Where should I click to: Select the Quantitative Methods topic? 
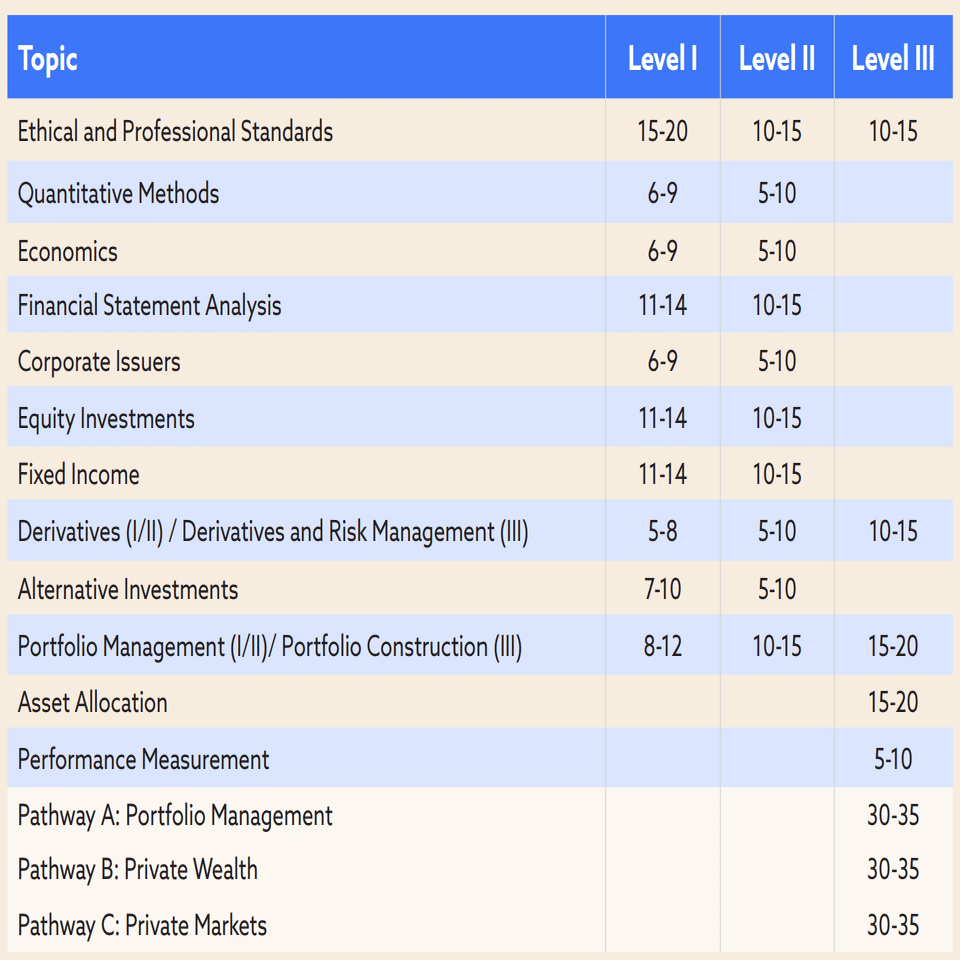pos(117,194)
